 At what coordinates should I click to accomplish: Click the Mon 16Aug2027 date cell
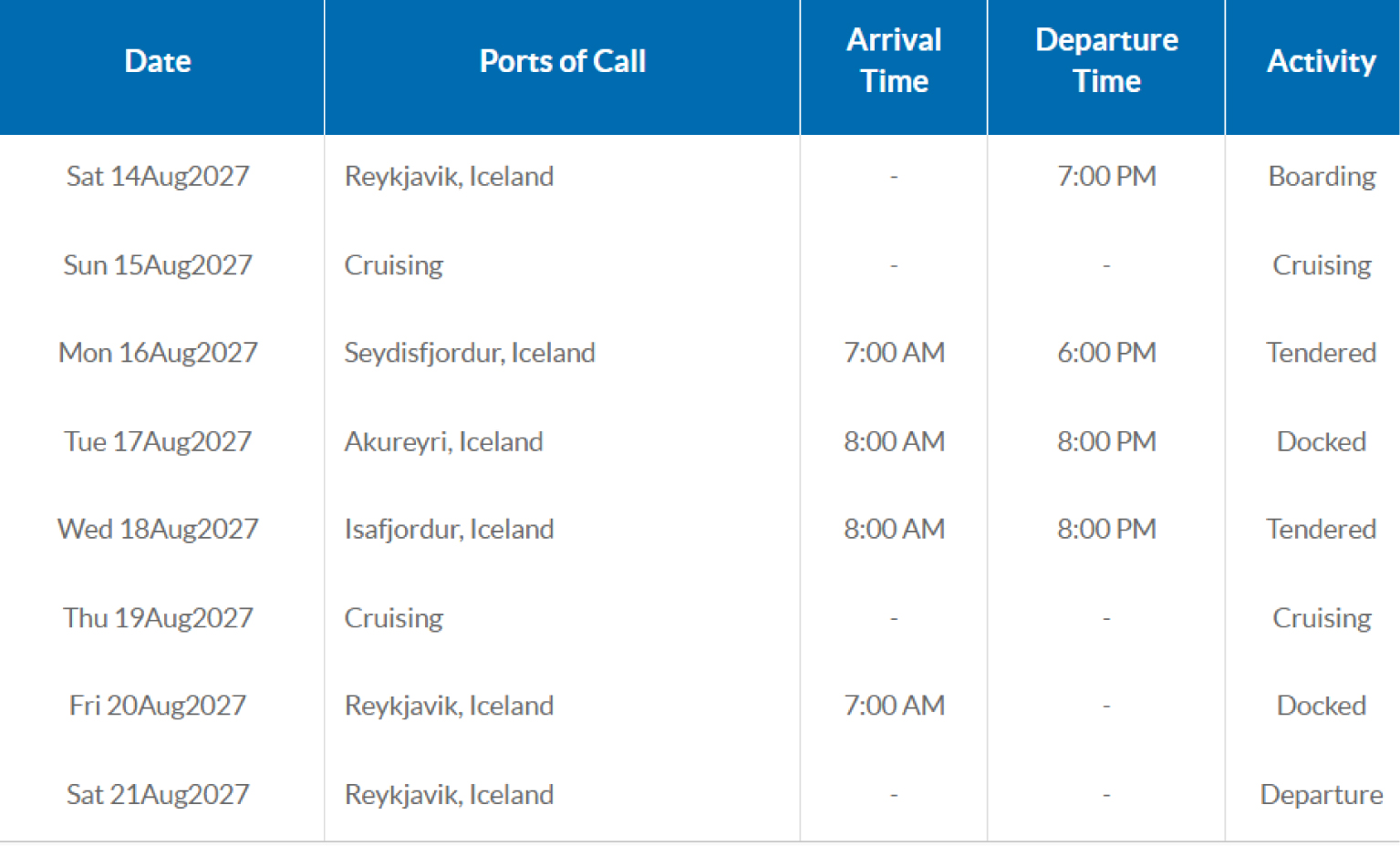click(x=158, y=353)
